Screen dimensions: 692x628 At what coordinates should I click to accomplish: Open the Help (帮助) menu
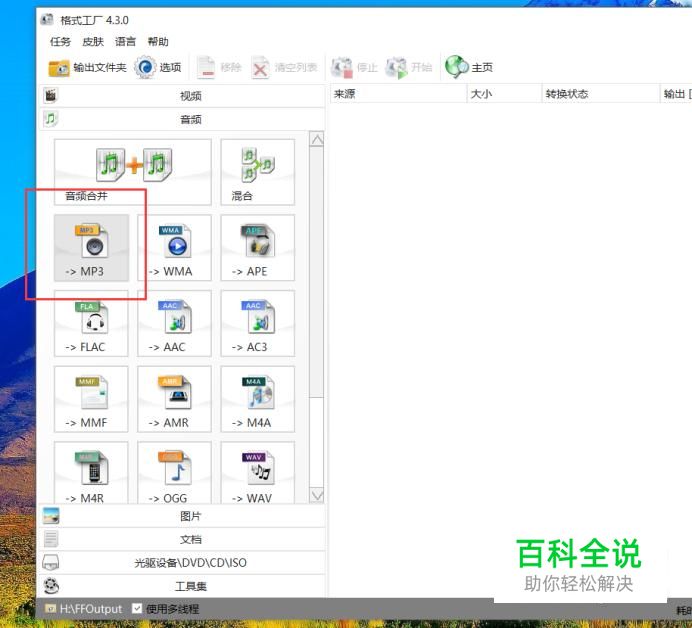point(158,41)
